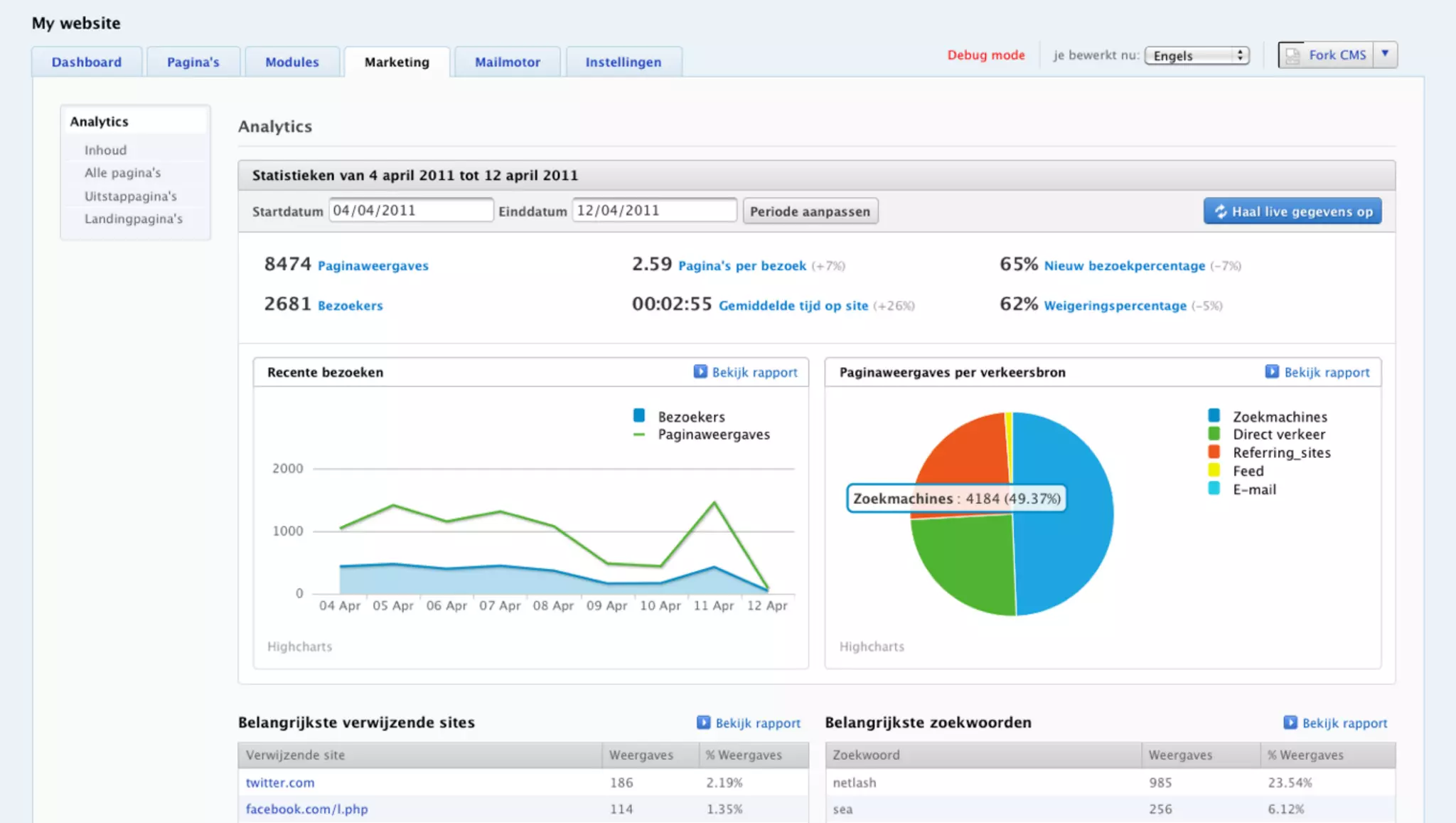Expand the Fork CMS arrow menu

tap(1385, 54)
